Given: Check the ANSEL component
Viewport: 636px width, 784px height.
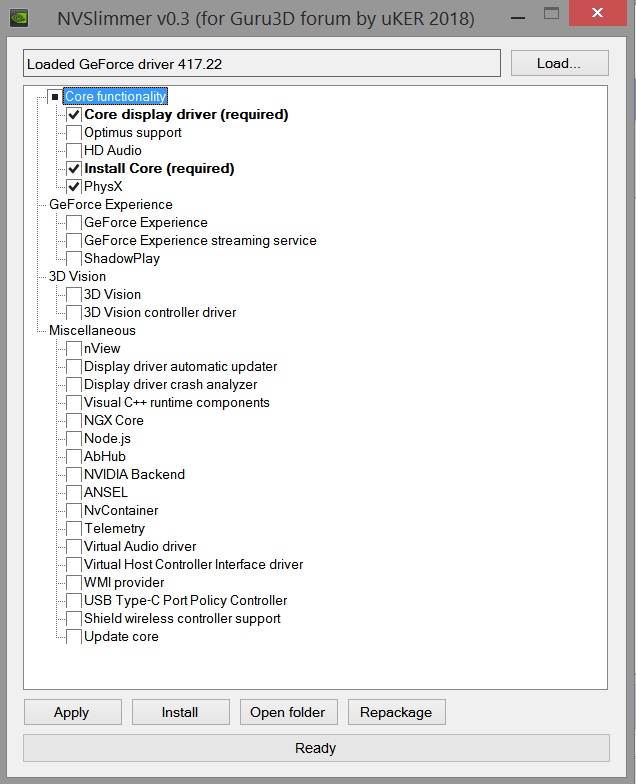Looking at the screenshot, I should pyautogui.click(x=74, y=492).
